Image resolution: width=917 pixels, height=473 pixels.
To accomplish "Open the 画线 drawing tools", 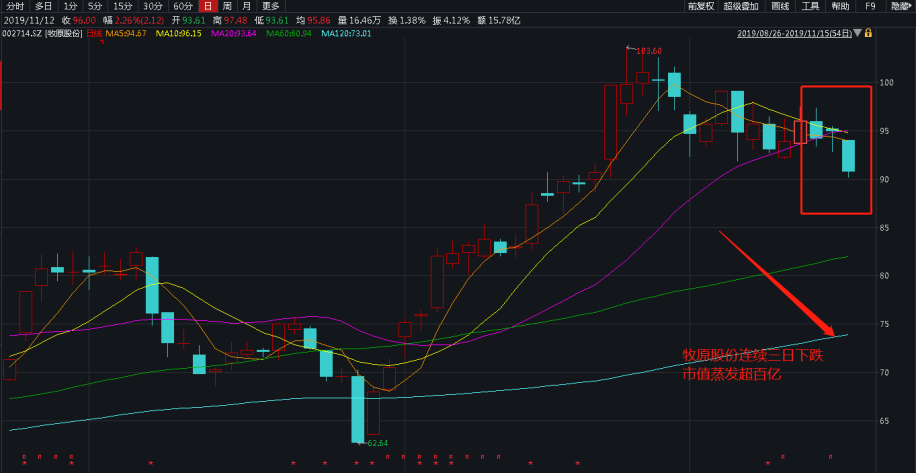I will [x=780, y=6].
